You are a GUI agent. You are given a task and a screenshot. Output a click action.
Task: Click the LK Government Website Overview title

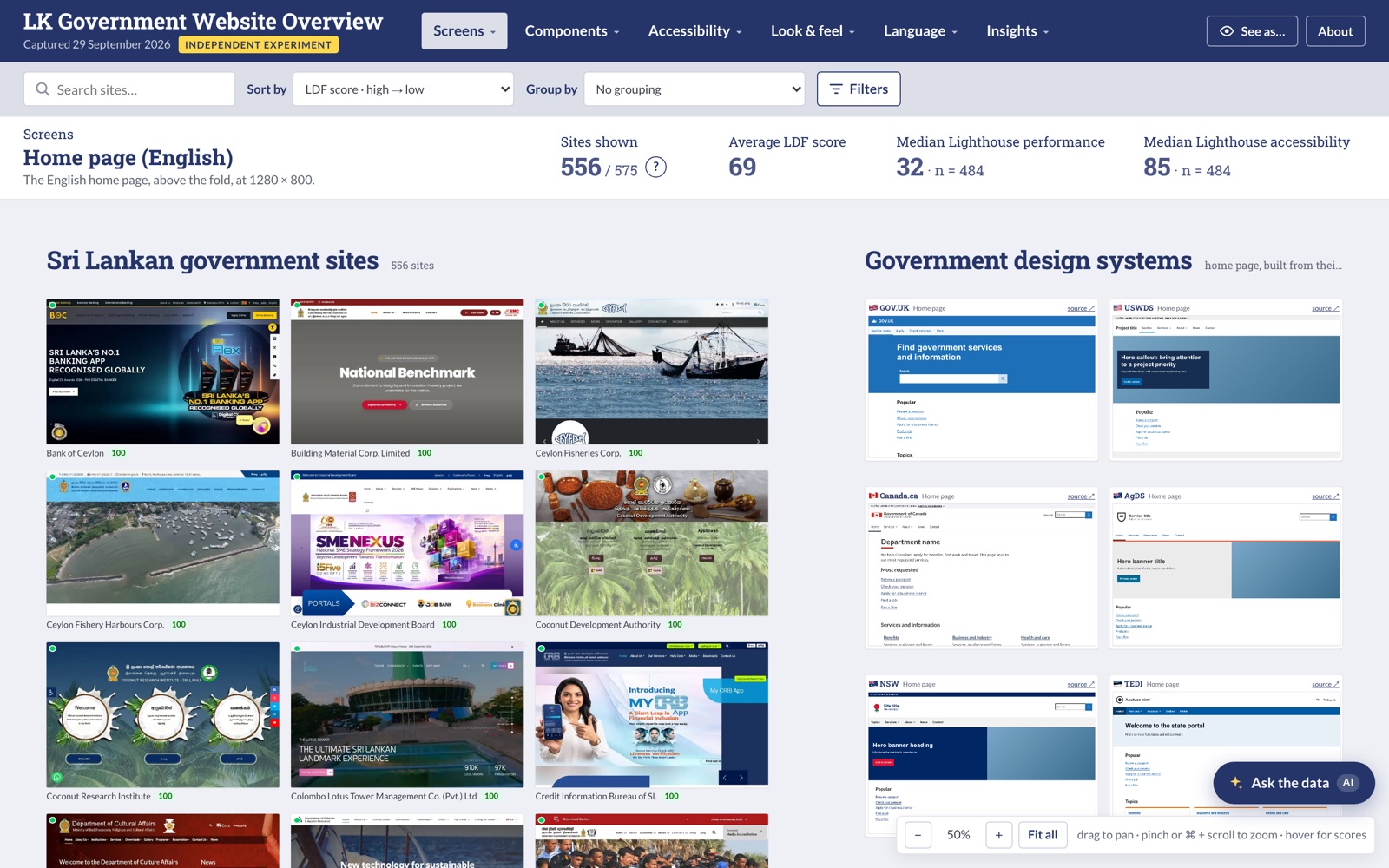point(203,21)
